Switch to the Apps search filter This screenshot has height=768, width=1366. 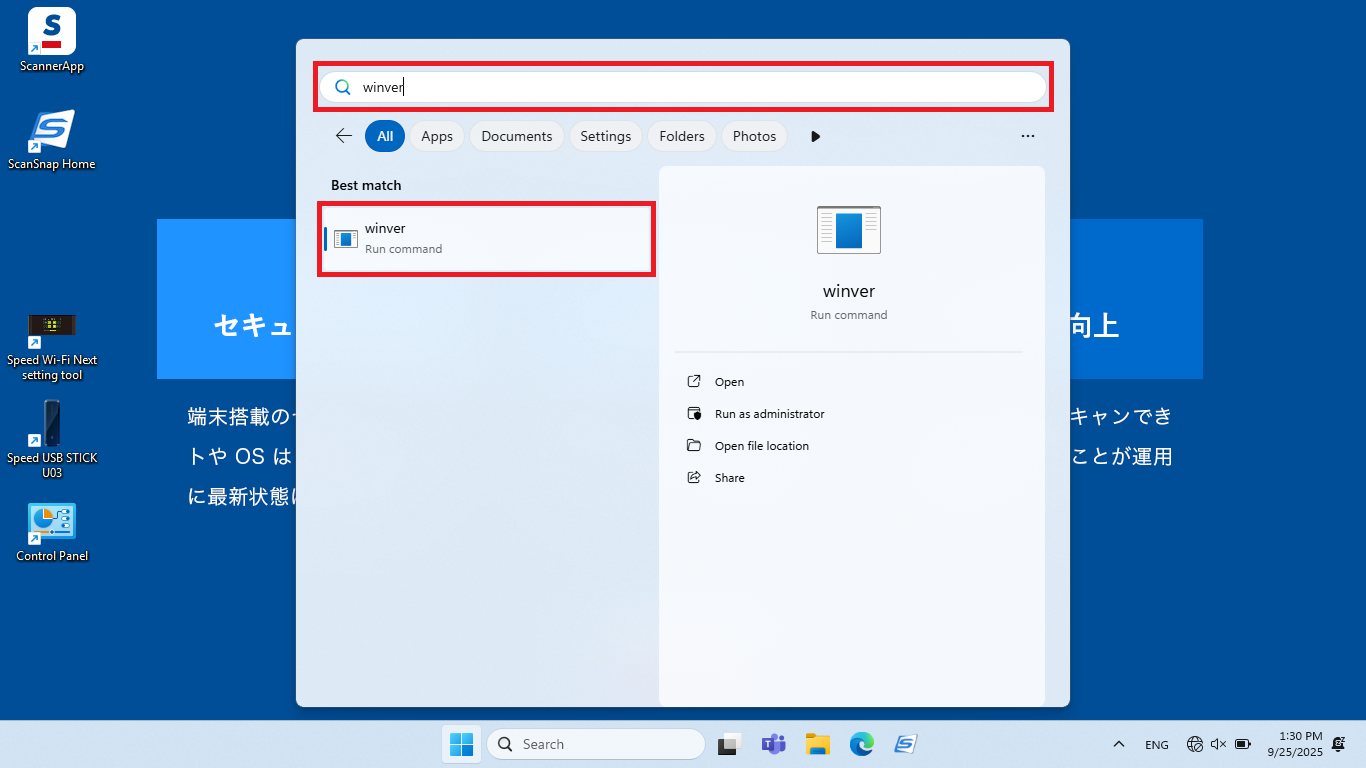tap(437, 136)
